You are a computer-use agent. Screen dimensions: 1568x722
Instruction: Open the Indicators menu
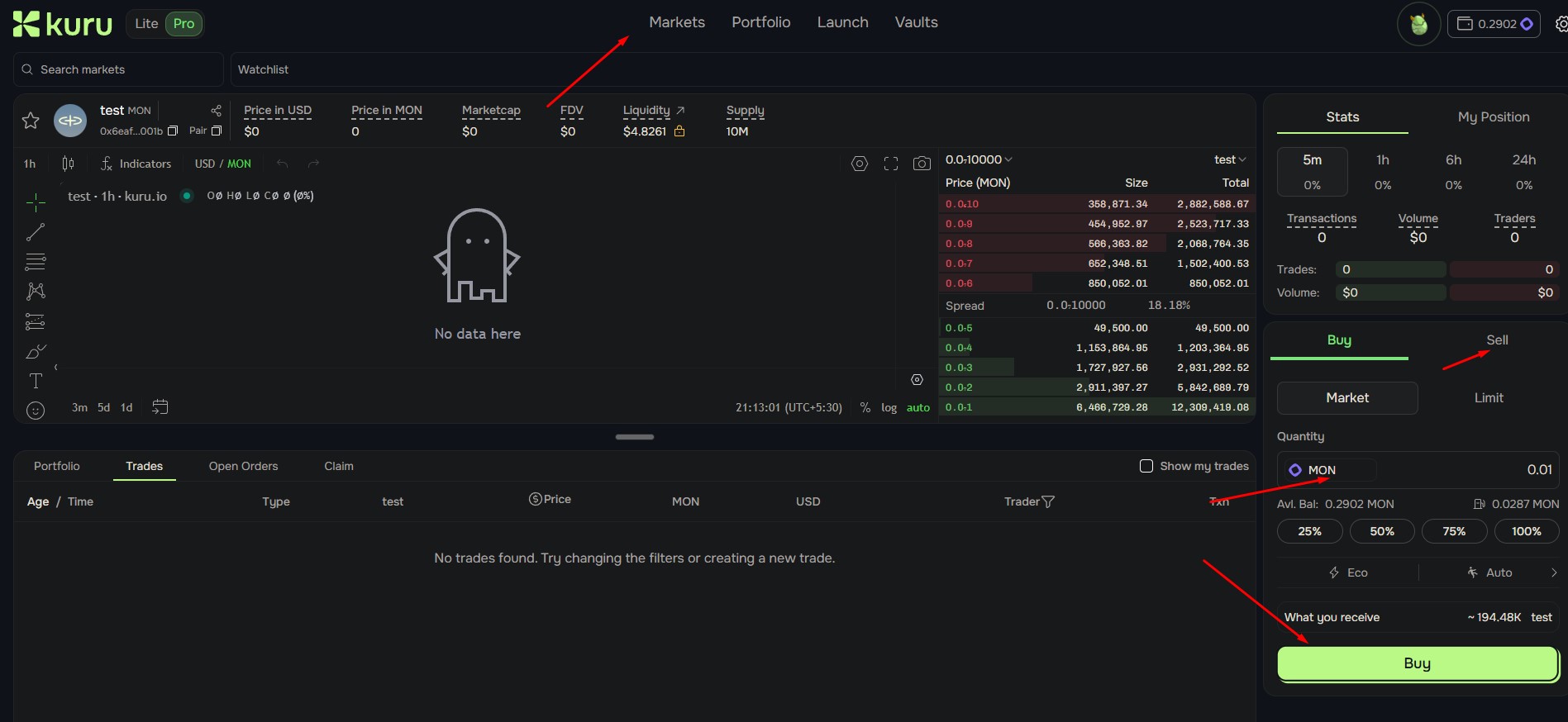[136, 164]
